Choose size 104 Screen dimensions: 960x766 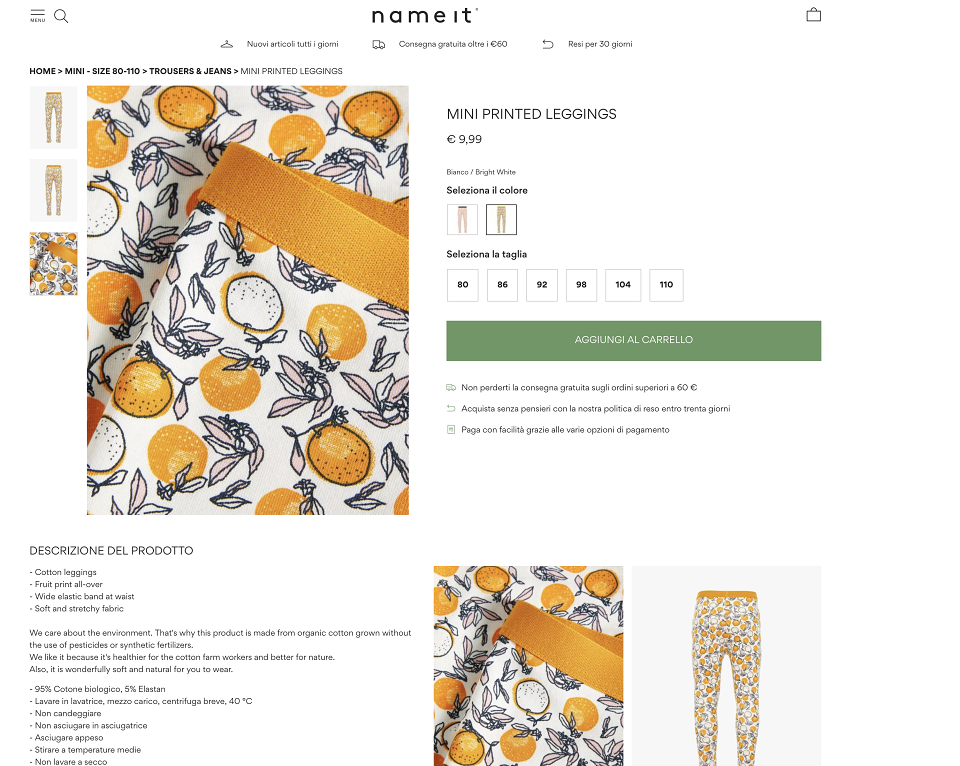(623, 285)
